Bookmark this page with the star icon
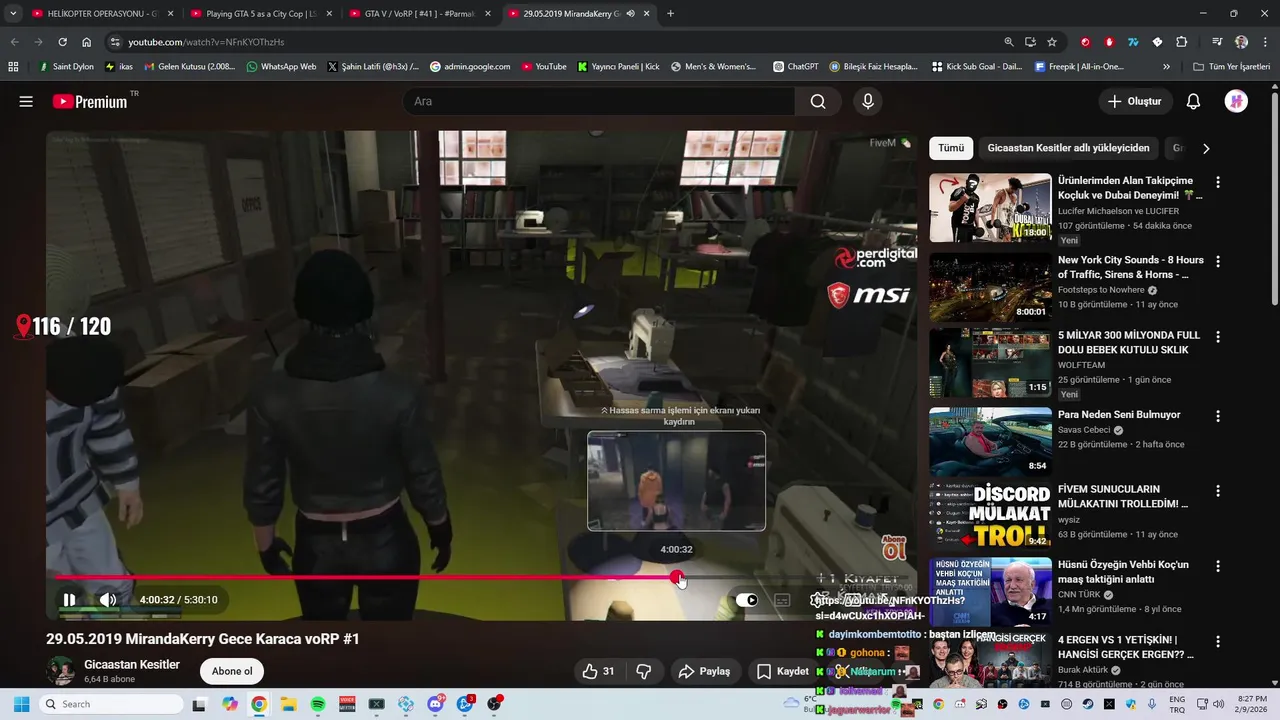The image size is (1280, 720). click(1052, 42)
